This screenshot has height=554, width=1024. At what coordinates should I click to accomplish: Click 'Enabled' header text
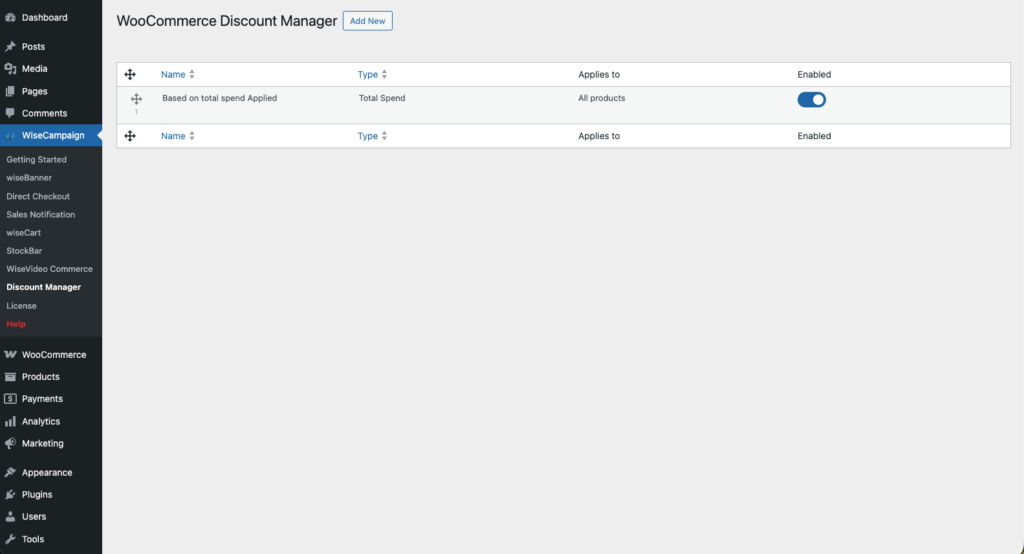click(x=814, y=74)
